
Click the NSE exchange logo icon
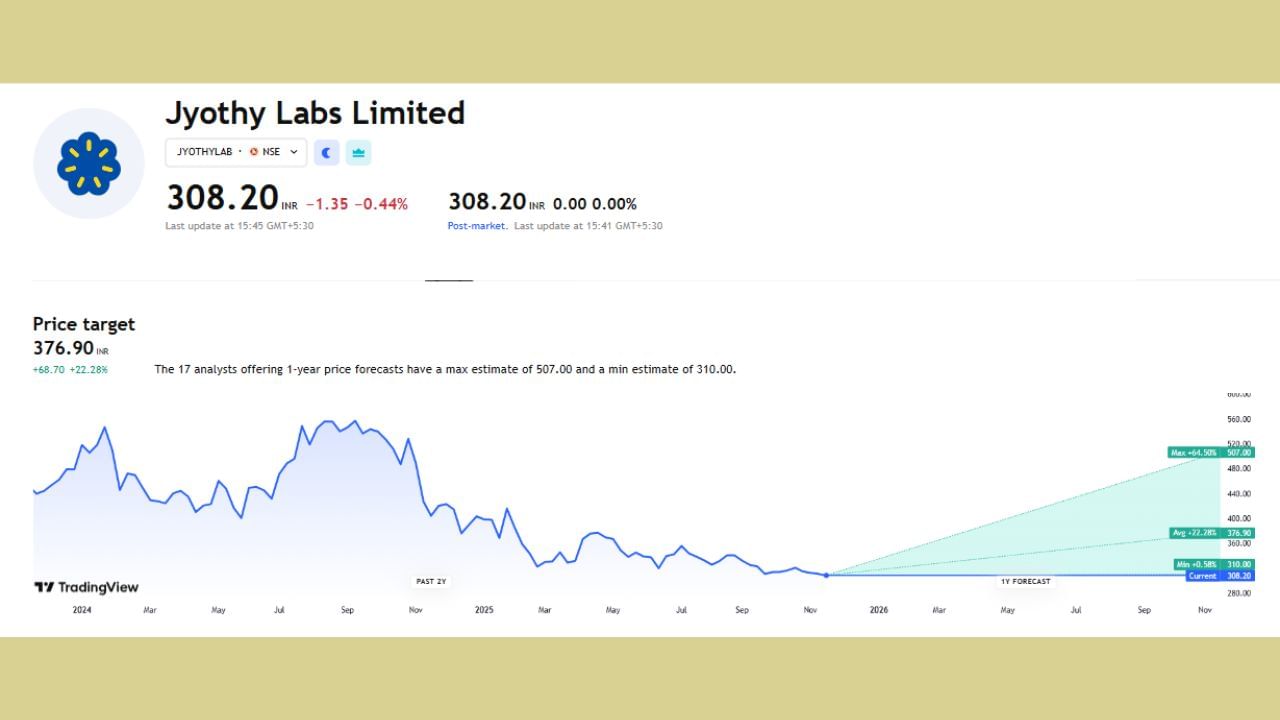pos(254,152)
